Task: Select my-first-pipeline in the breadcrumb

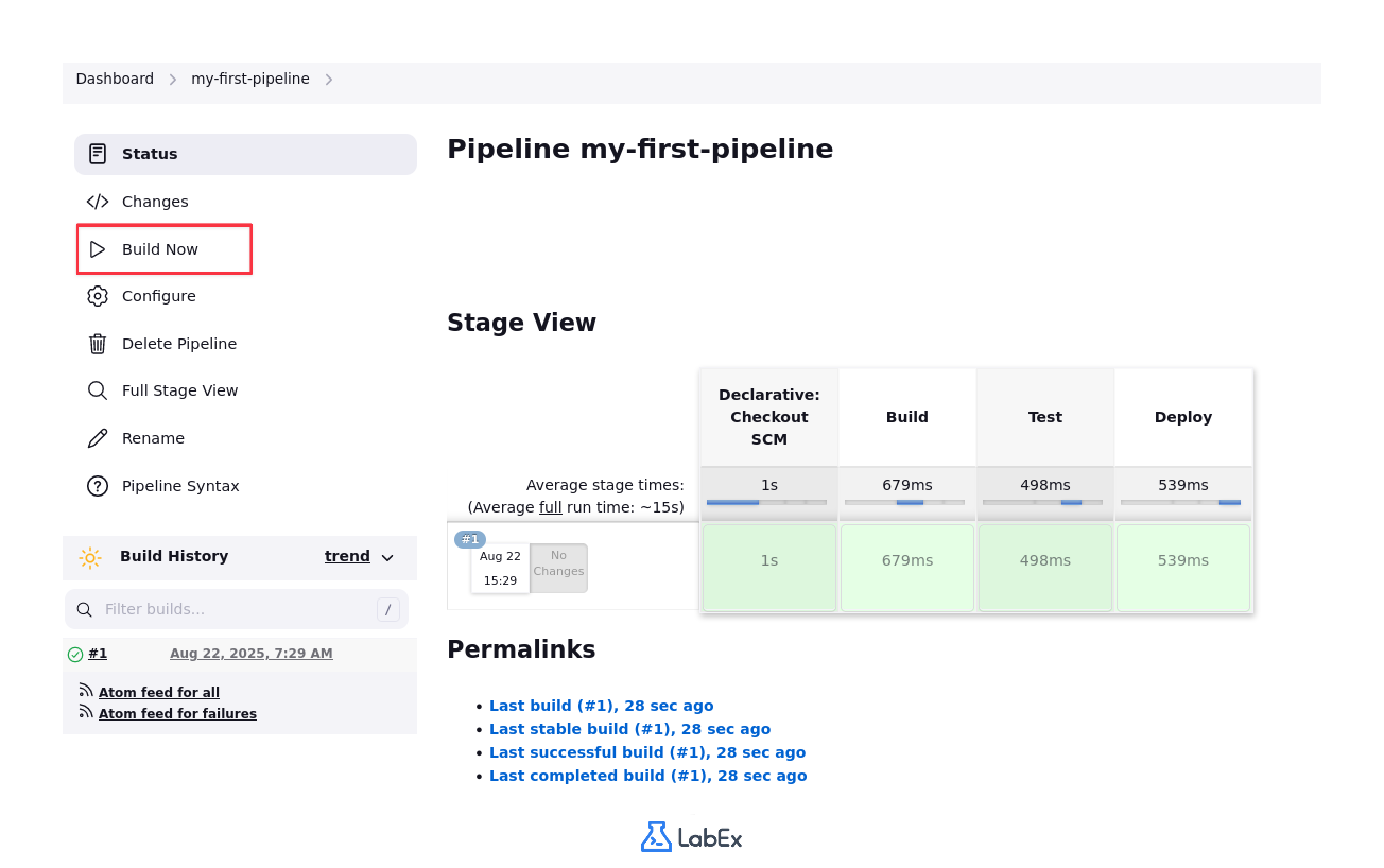Action: pos(250,79)
